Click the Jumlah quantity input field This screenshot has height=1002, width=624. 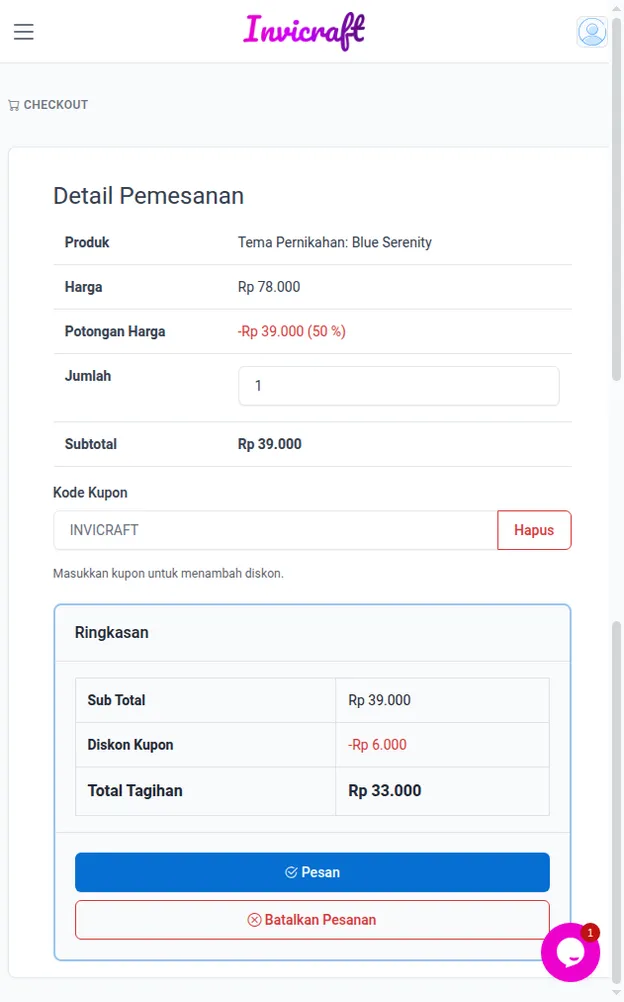(x=398, y=385)
